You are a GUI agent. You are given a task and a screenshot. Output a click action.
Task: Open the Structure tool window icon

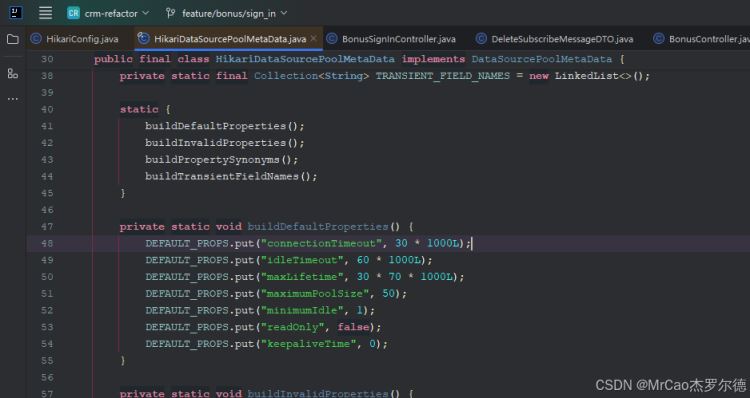click(13, 73)
